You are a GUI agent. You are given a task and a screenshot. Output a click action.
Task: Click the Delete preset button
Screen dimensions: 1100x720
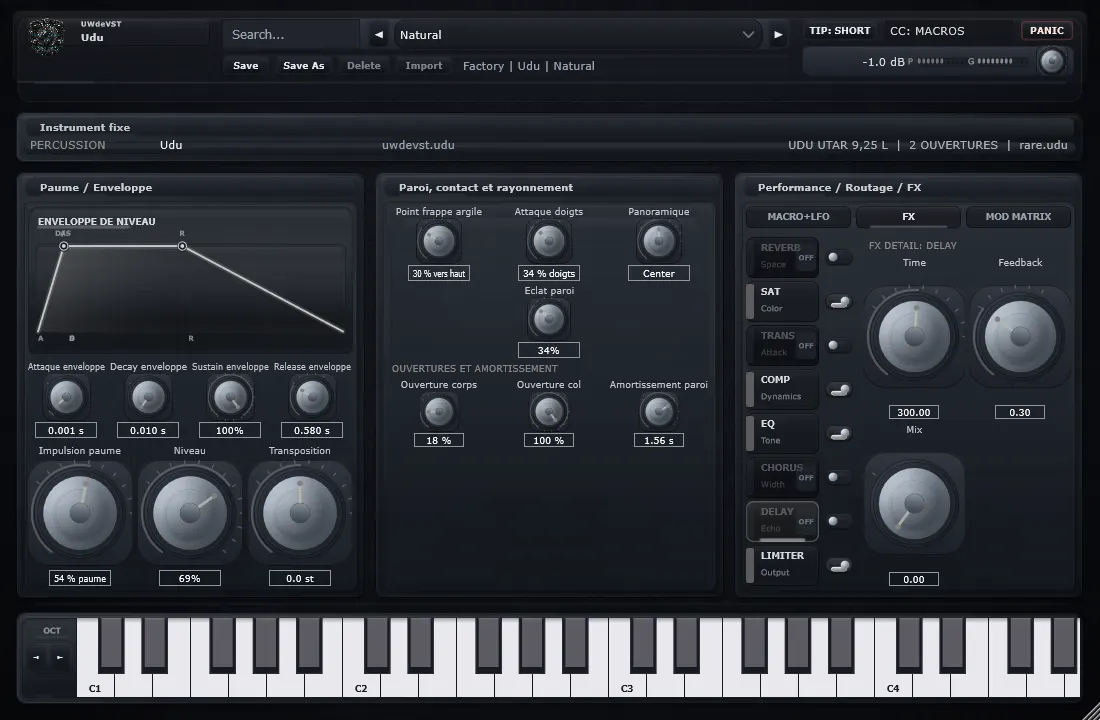pos(363,65)
